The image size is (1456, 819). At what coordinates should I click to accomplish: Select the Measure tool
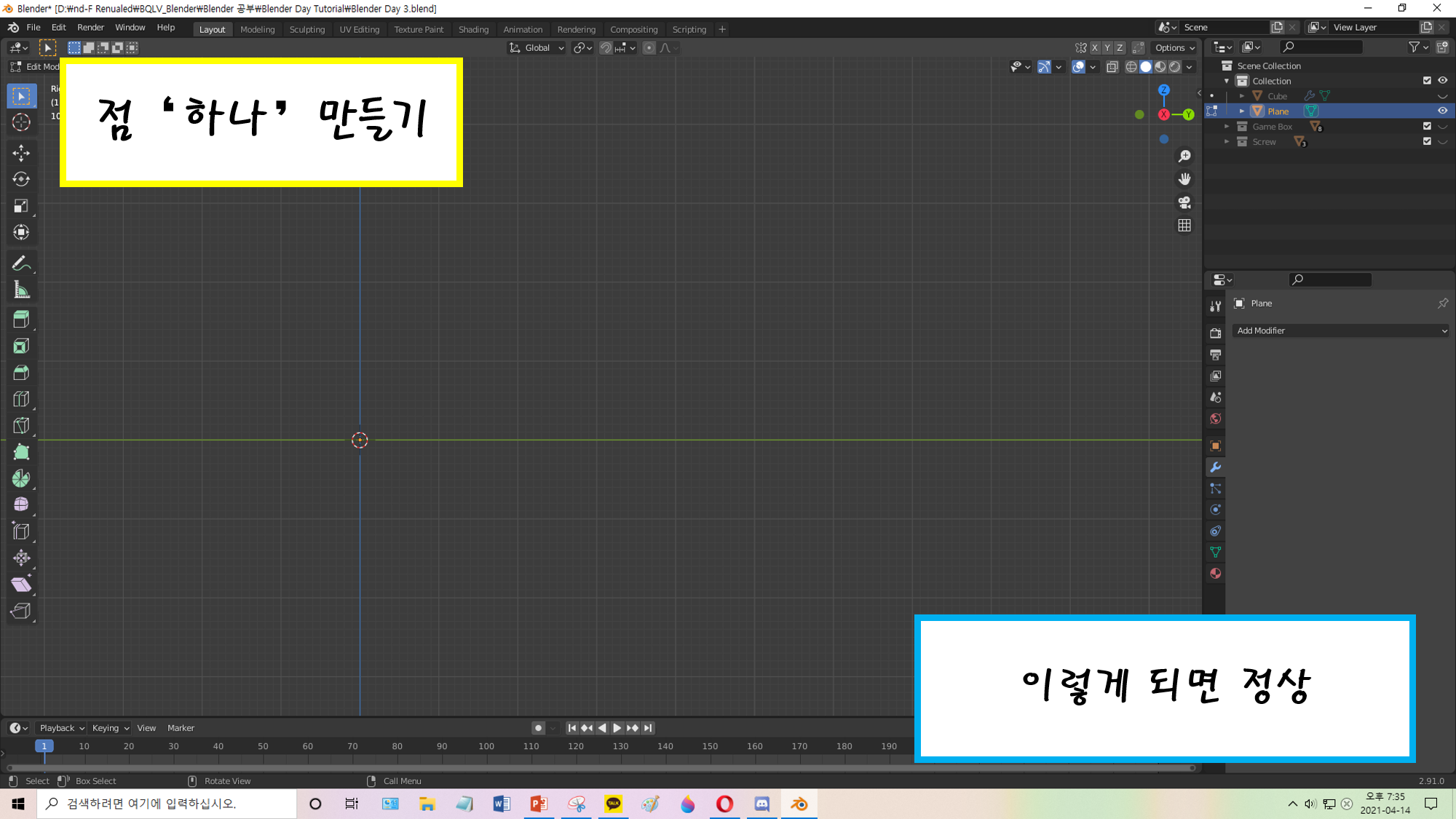click(x=21, y=290)
